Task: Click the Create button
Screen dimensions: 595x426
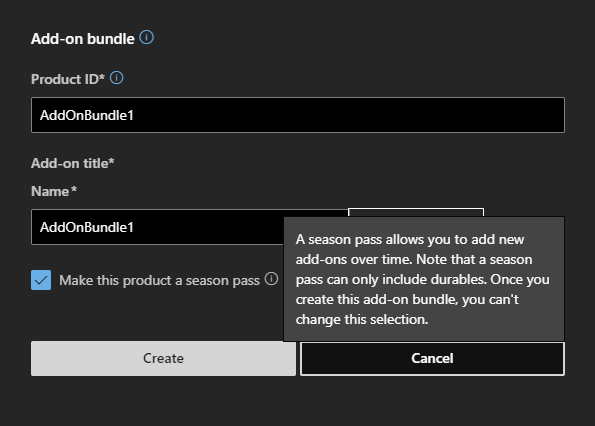Action: click(x=164, y=358)
